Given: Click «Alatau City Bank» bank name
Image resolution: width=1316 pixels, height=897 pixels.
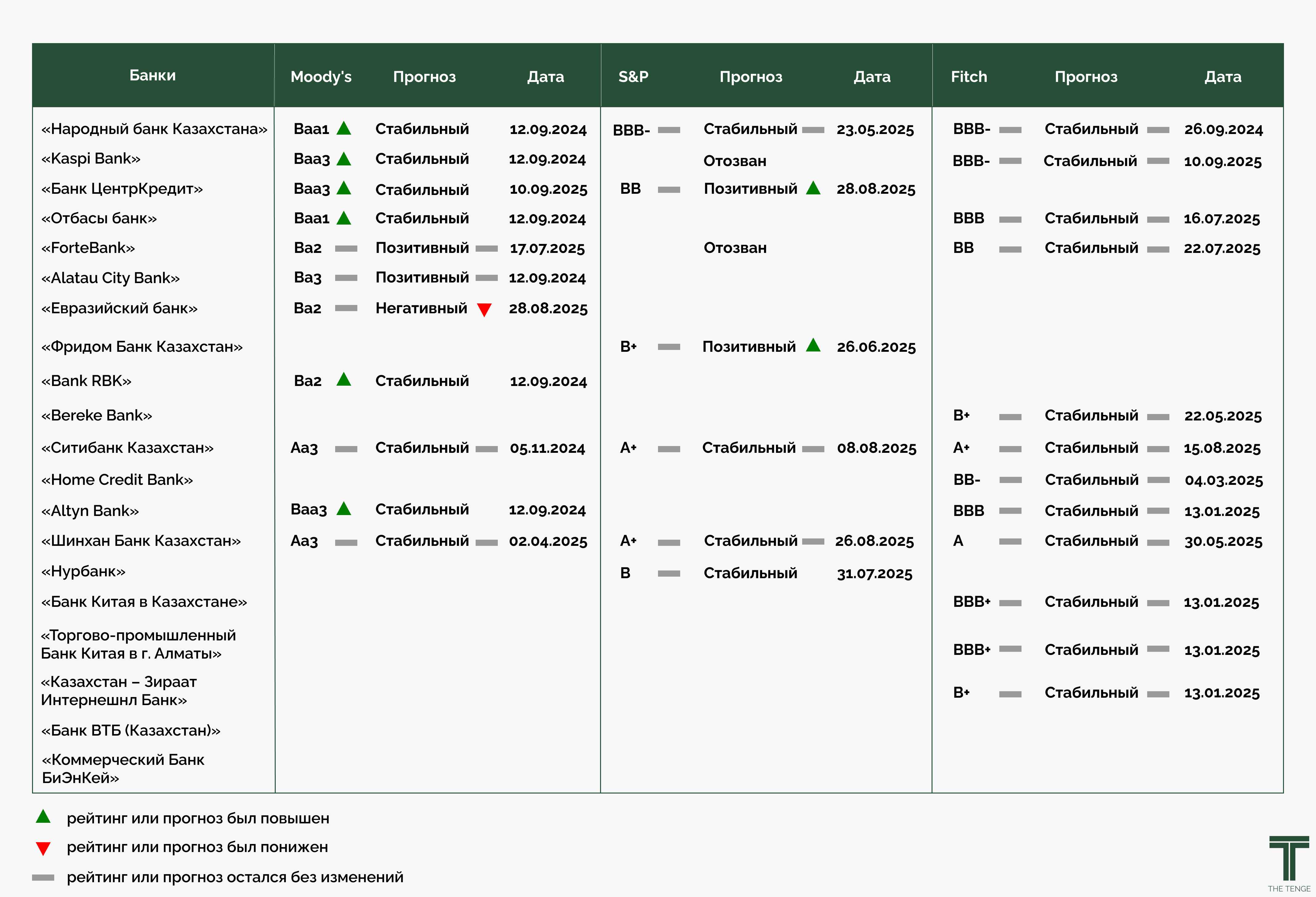Looking at the screenshot, I should click(x=110, y=278).
